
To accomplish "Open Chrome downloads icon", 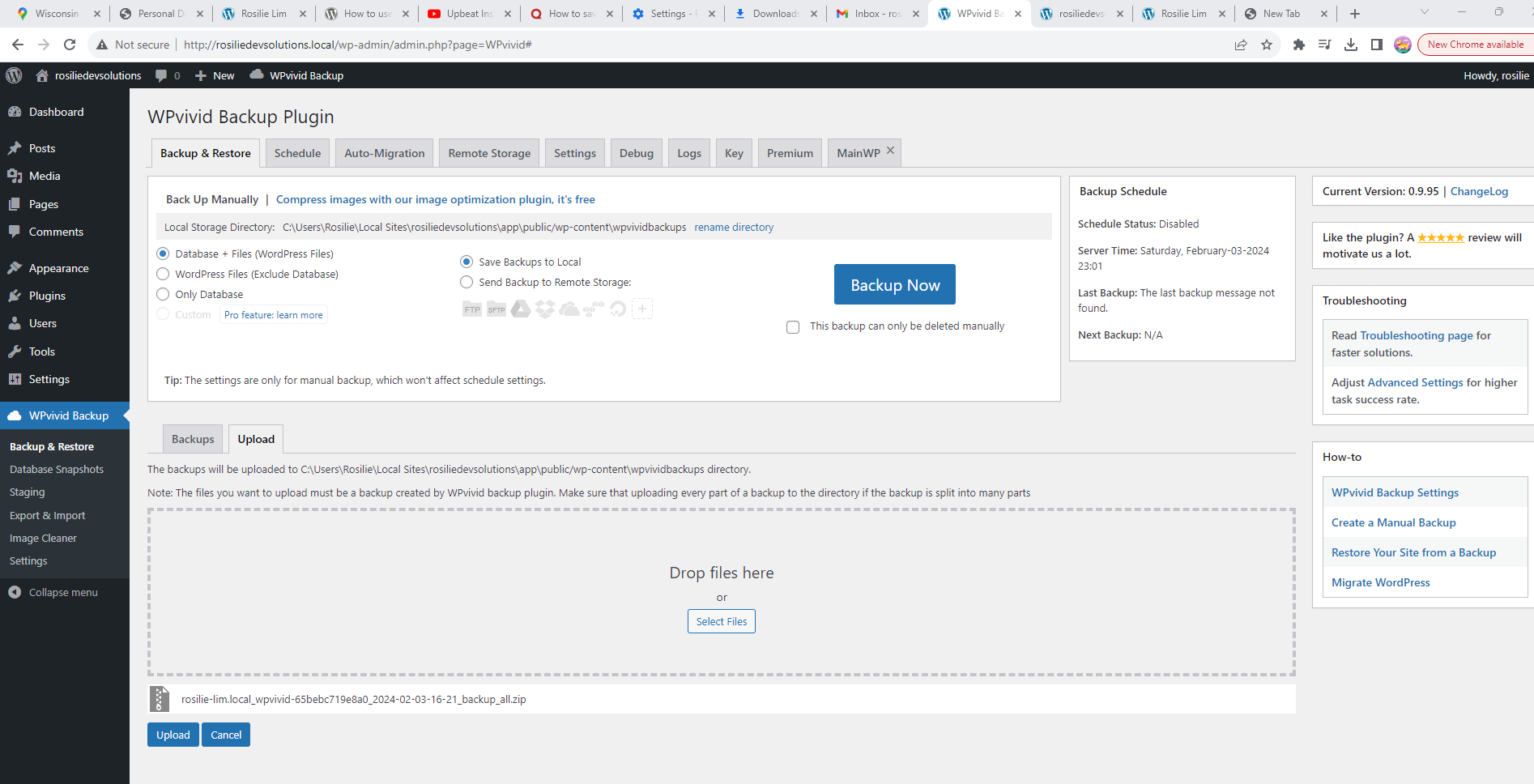I will tap(1351, 45).
